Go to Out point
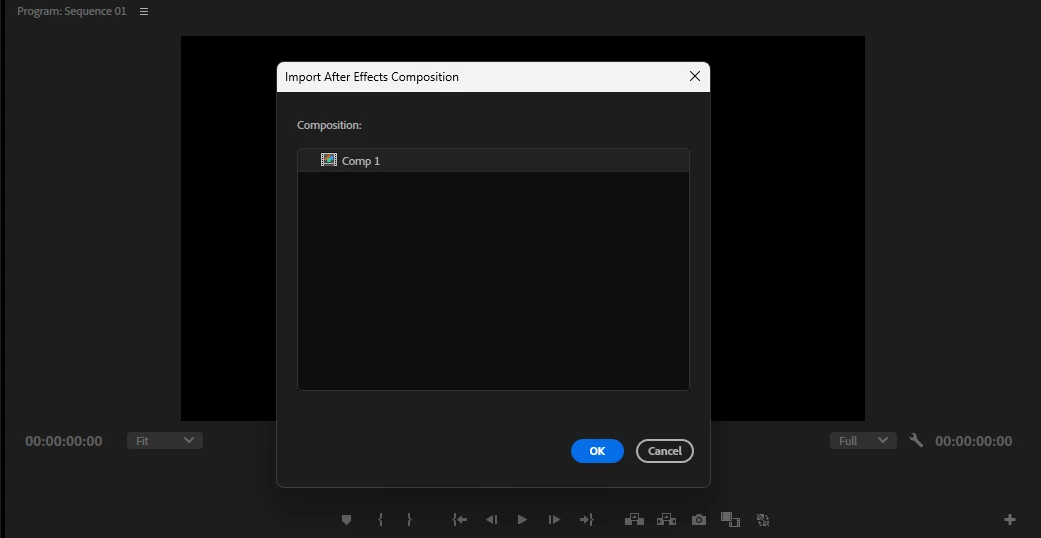1041x538 pixels. coord(586,519)
